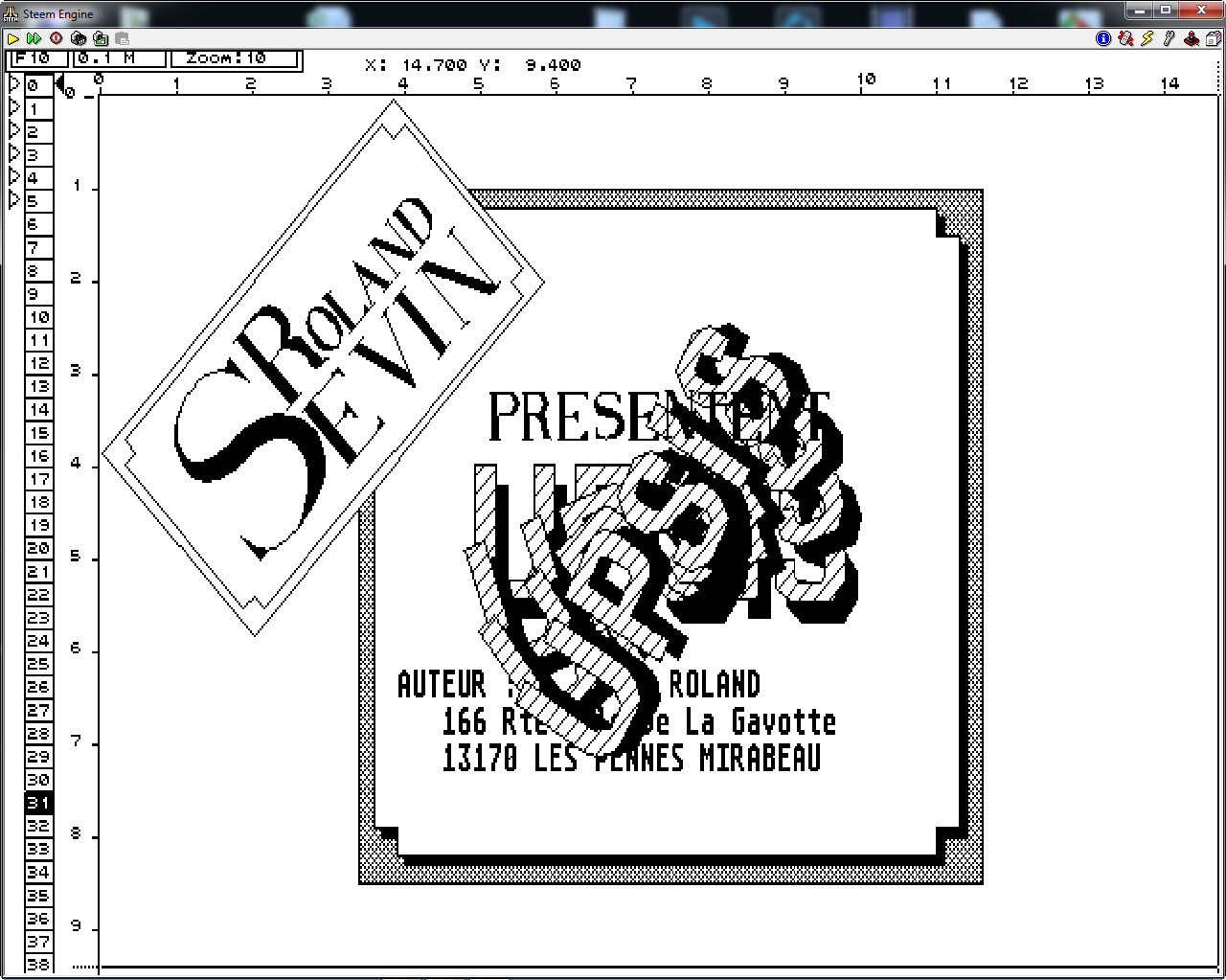Open shortcuts with the lightning bolt icon
This screenshot has height=980, width=1226.
(x=1147, y=38)
